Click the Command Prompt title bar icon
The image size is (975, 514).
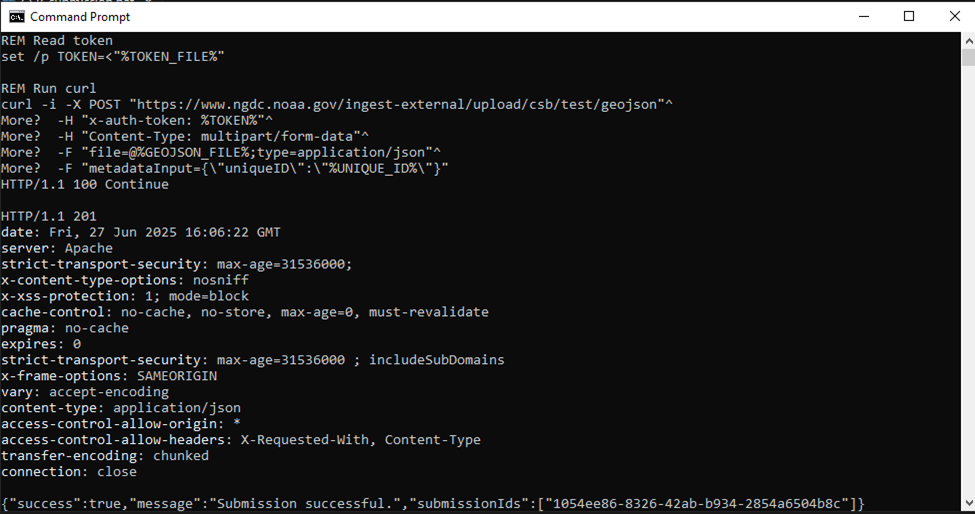click(16, 16)
